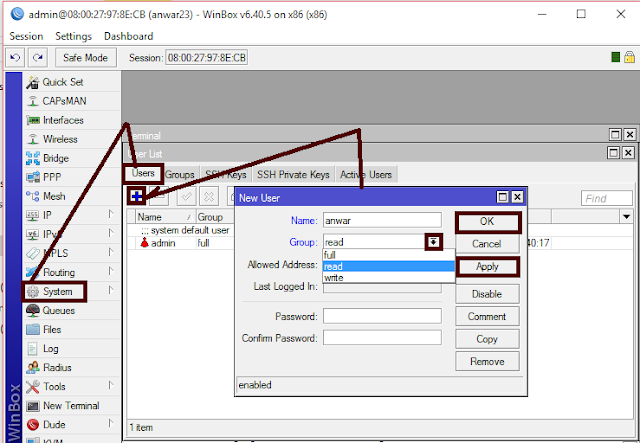Click the Name field containing anwar
The width and height of the screenshot is (640, 443).
[x=382, y=220]
